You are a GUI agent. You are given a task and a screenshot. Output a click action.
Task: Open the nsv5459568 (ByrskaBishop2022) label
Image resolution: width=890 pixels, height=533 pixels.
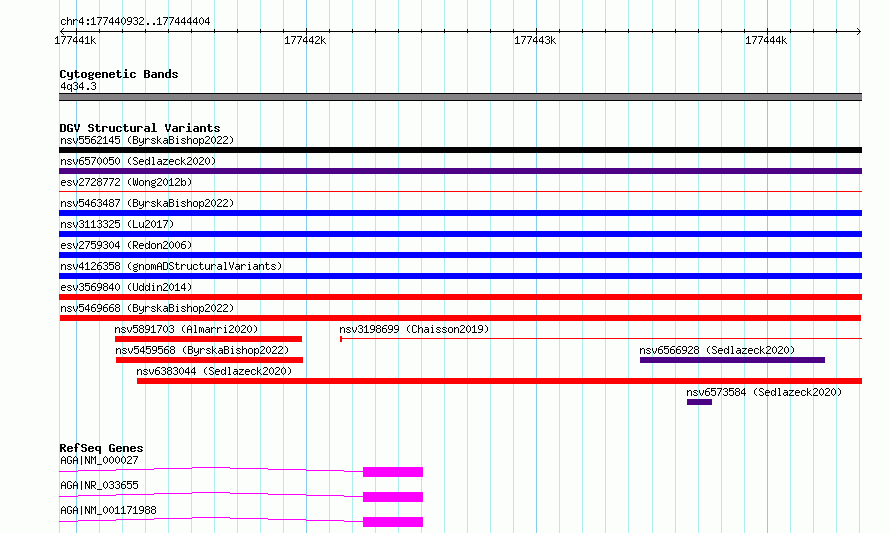pos(202,350)
